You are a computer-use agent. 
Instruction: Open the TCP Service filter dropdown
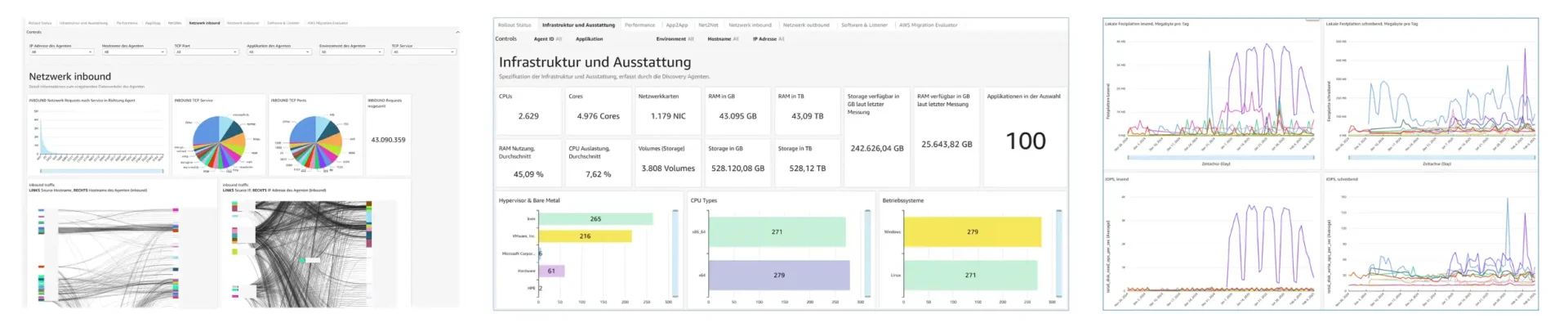(423, 52)
